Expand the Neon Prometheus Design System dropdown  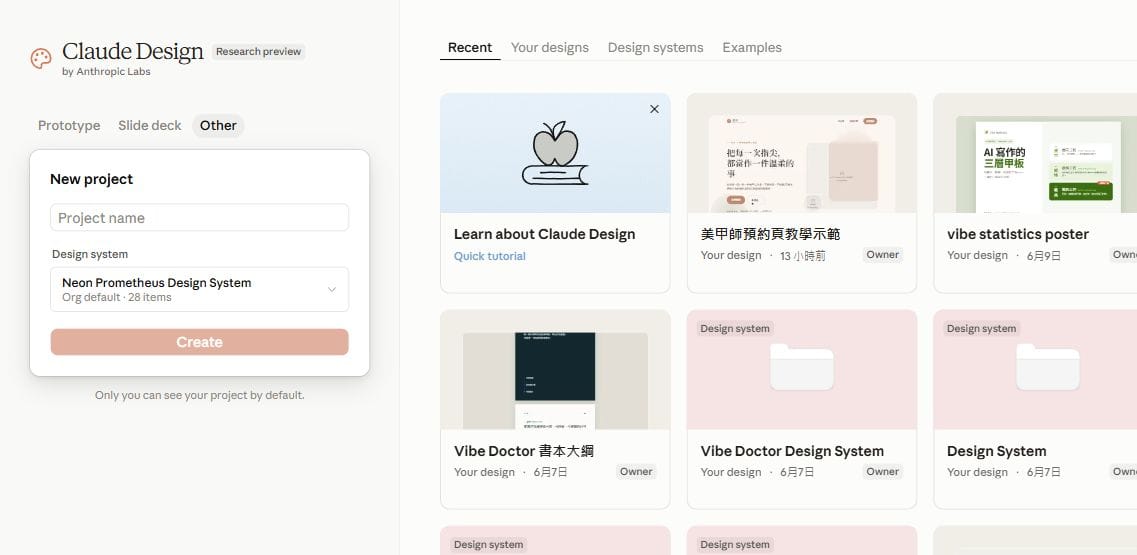199,289
